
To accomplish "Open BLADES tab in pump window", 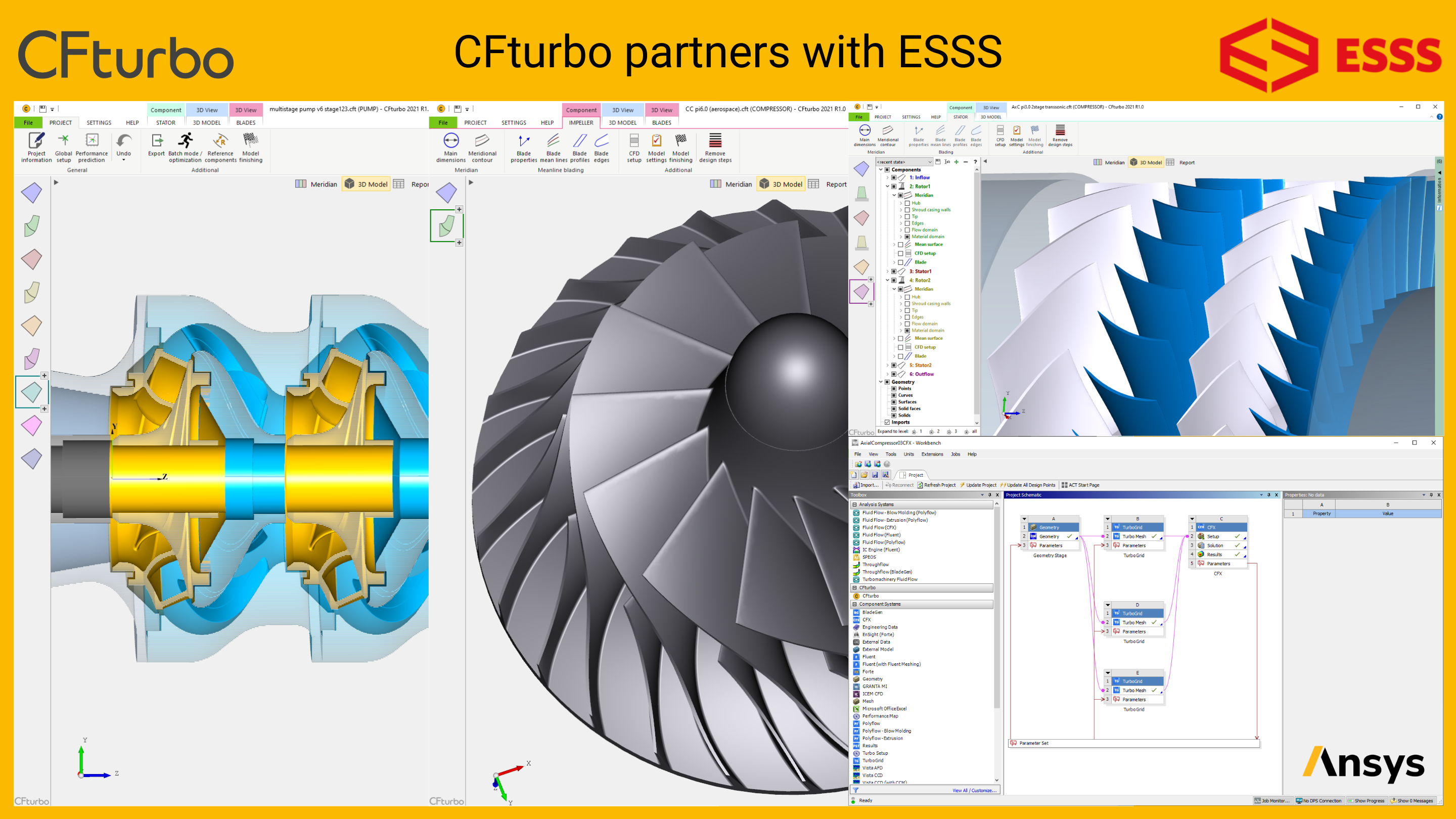I will (245, 123).
